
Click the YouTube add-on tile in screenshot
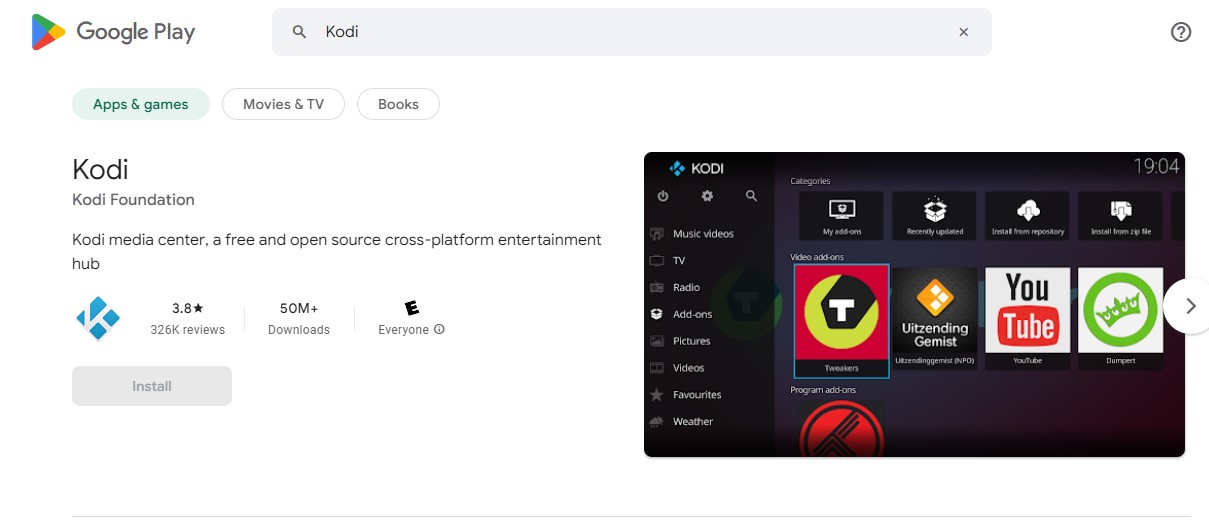(1027, 317)
